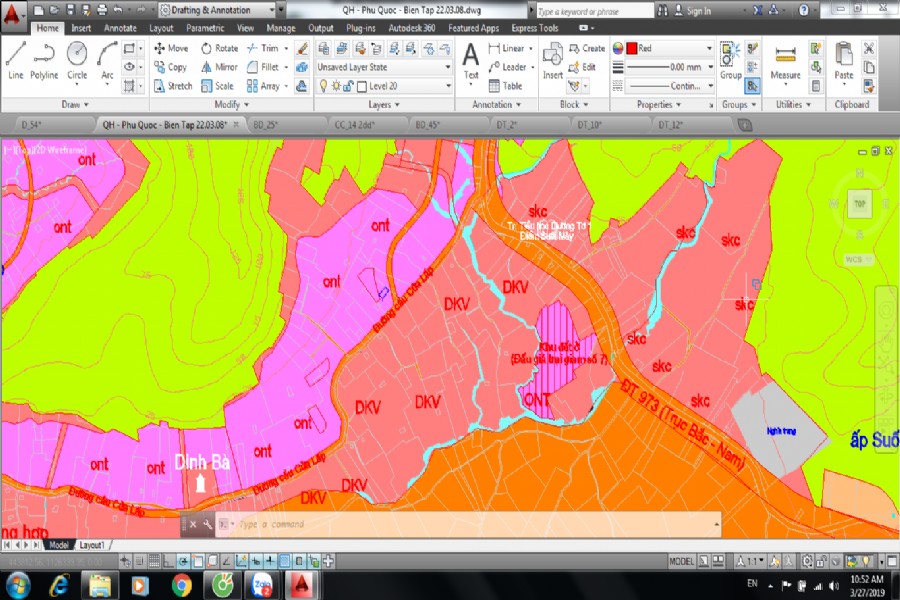Viewport: 900px width, 600px height.
Task: Click the red color swatch
Action: (x=632, y=49)
